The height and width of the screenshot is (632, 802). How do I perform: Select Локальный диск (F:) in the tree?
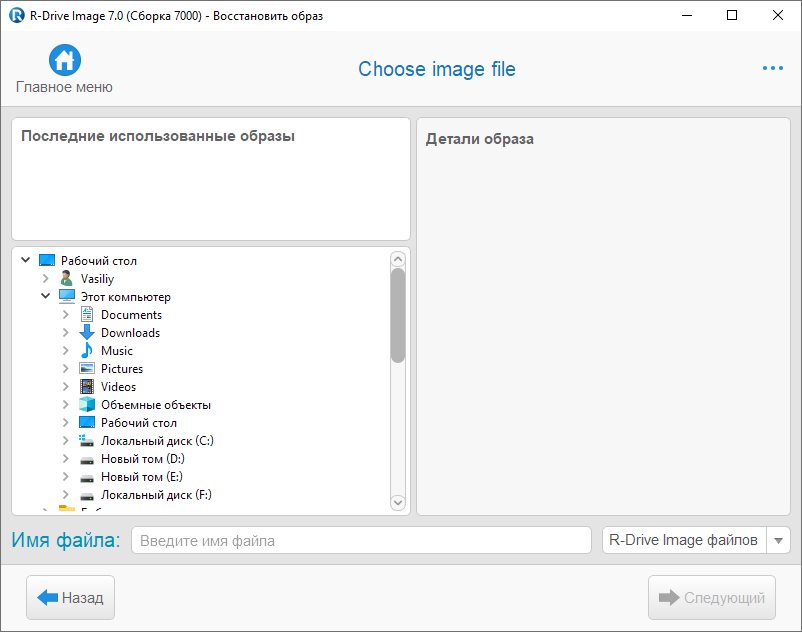(x=156, y=494)
